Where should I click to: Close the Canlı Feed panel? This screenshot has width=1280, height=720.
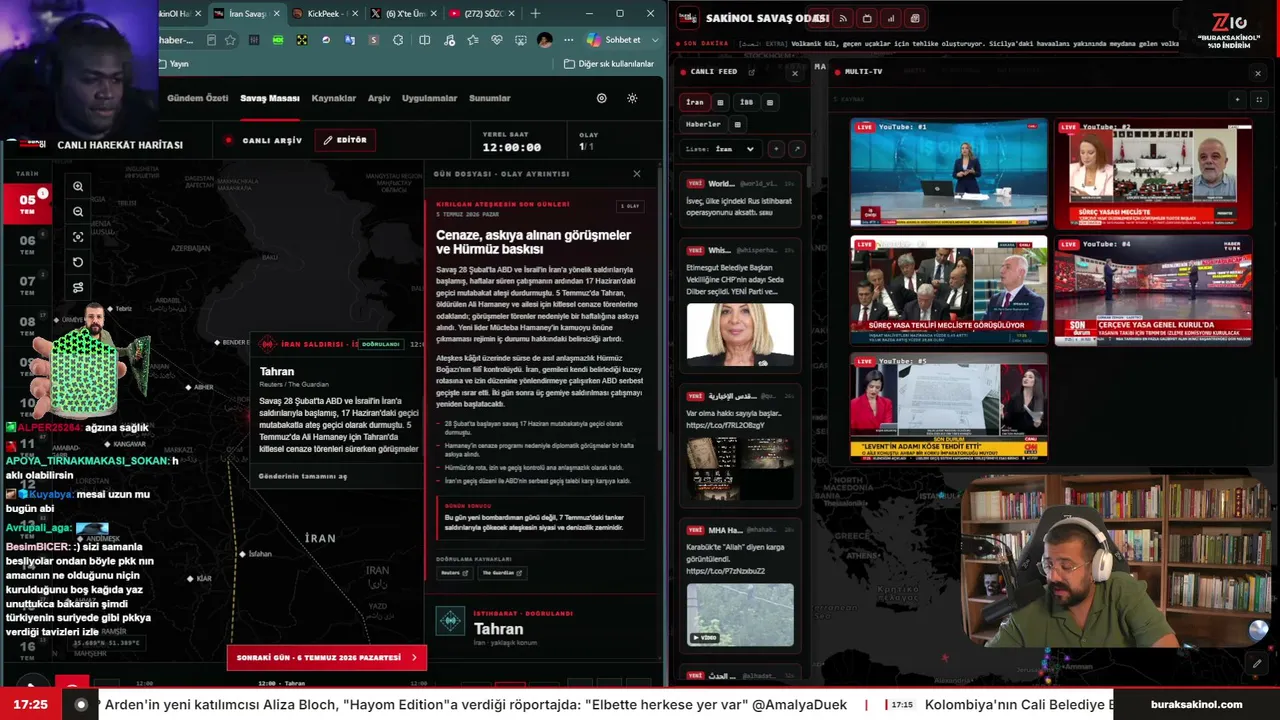[x=795, y=73]
